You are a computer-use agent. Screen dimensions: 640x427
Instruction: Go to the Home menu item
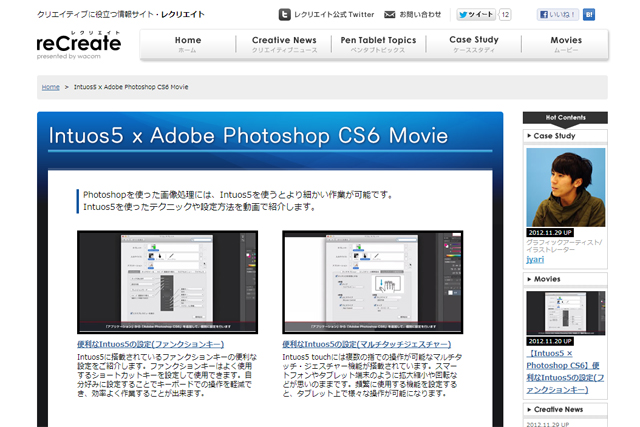pyautogui.click(x=188, y=44)
